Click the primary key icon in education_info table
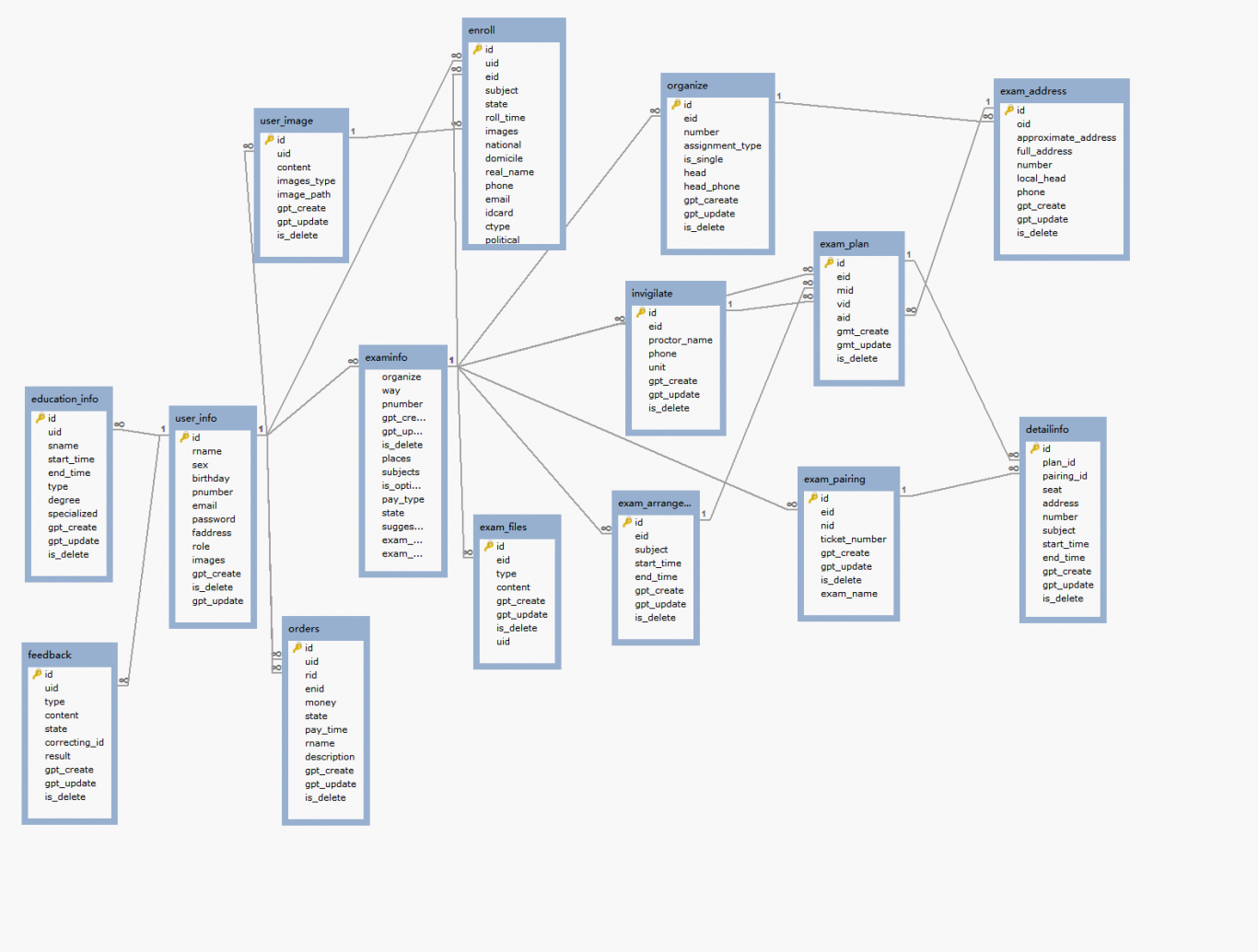The height and width of the screenshot is (952, 1258). click(x=41, y=418)
